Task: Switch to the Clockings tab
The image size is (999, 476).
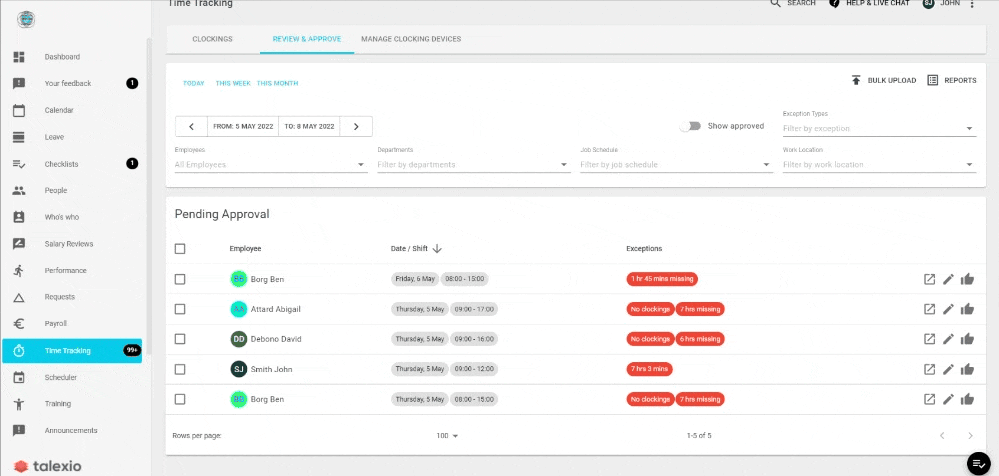Action: (x=212, y=39)
